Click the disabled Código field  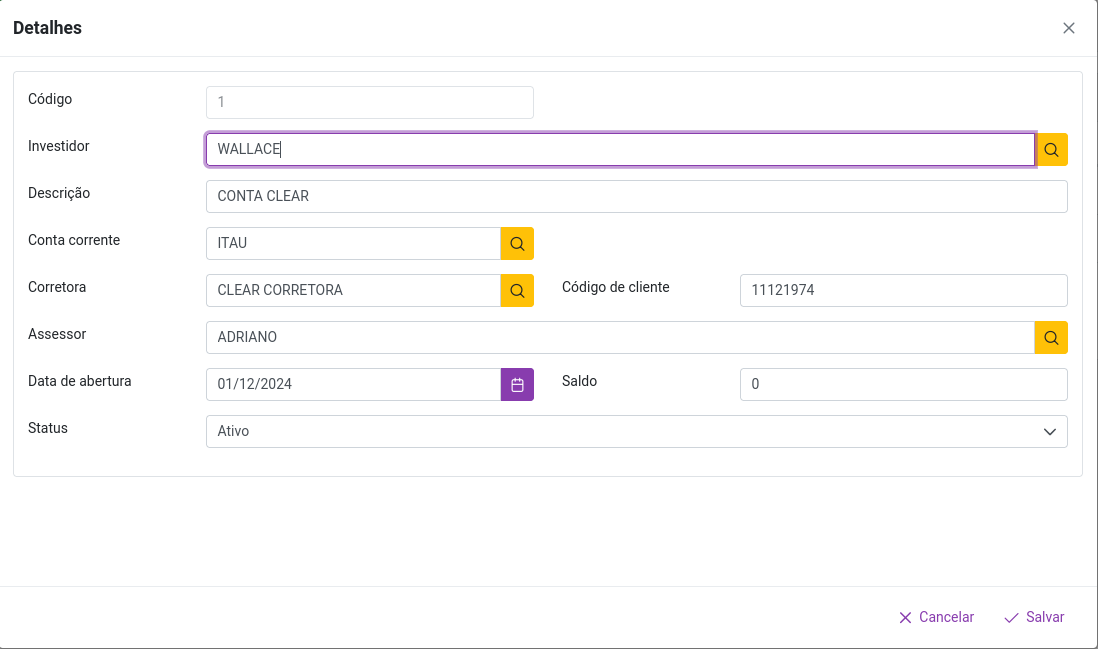pyautogui.click(x=369, y=102)
